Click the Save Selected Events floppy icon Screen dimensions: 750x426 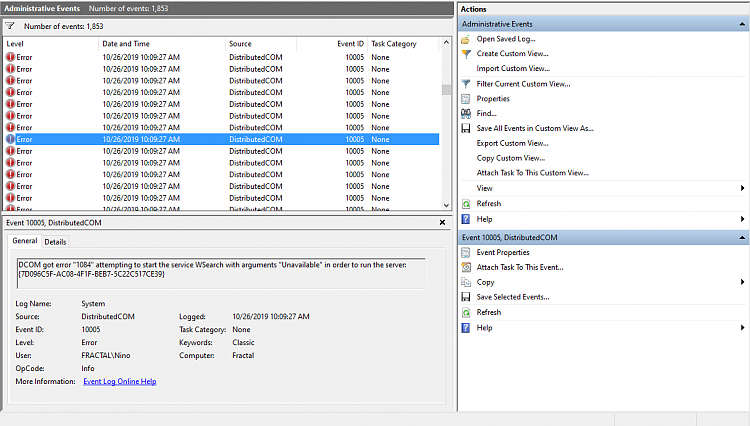coord(465,297)
